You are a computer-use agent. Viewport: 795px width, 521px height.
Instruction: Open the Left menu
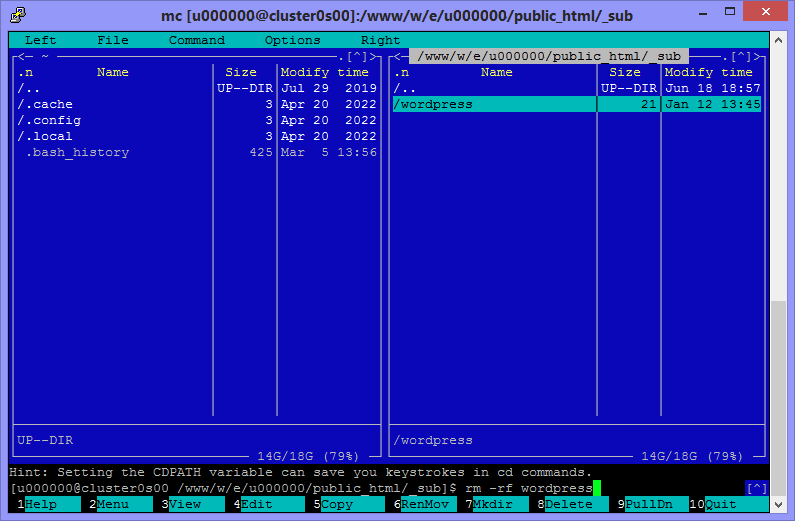(41, 40)
